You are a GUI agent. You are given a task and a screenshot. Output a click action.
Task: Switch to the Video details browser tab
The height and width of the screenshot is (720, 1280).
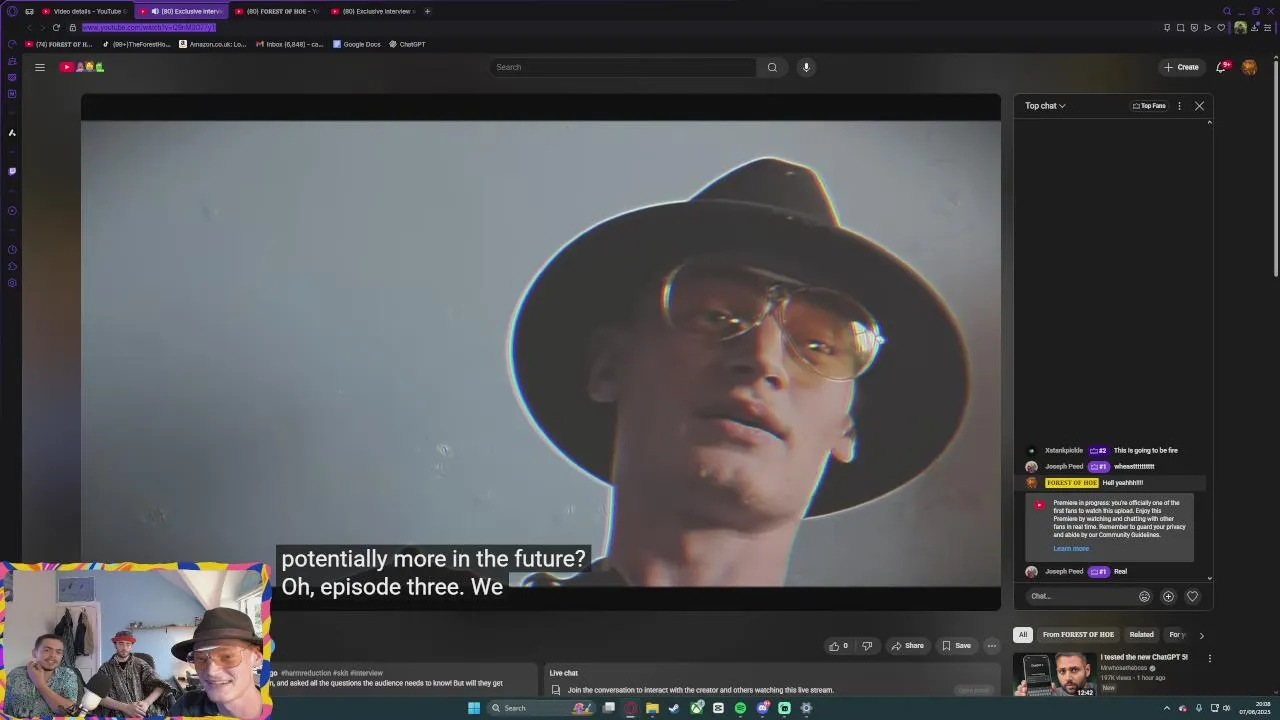(x=84, y=11)
